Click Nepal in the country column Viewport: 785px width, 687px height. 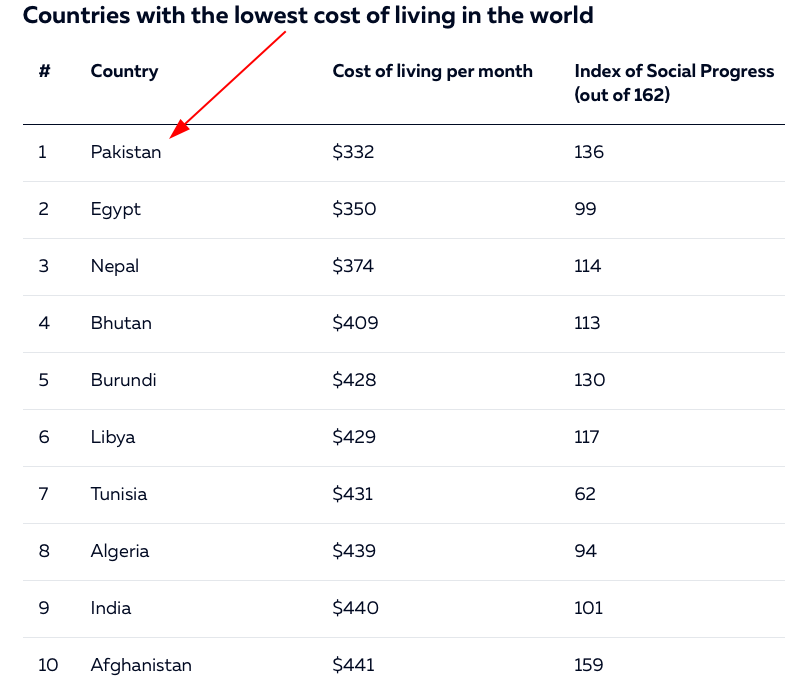(x=114, y=266)
